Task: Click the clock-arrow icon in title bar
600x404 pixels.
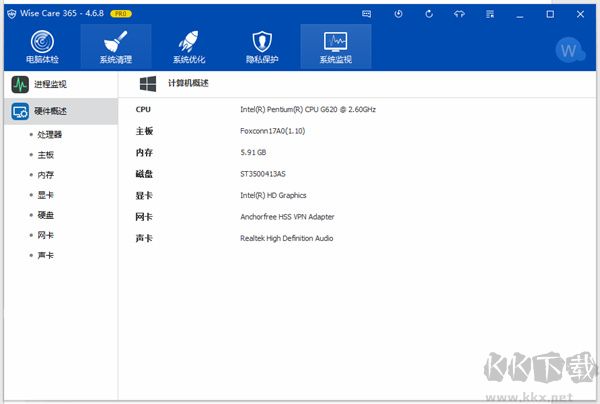Action: pos(398,14)
